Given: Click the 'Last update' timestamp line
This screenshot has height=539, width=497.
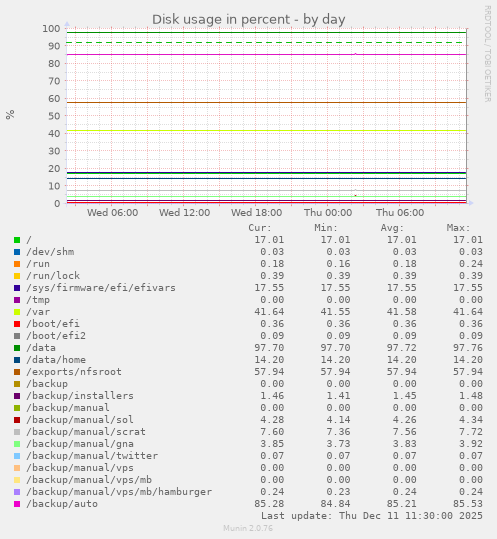Looking at the screenshot, I should point(372,516).
